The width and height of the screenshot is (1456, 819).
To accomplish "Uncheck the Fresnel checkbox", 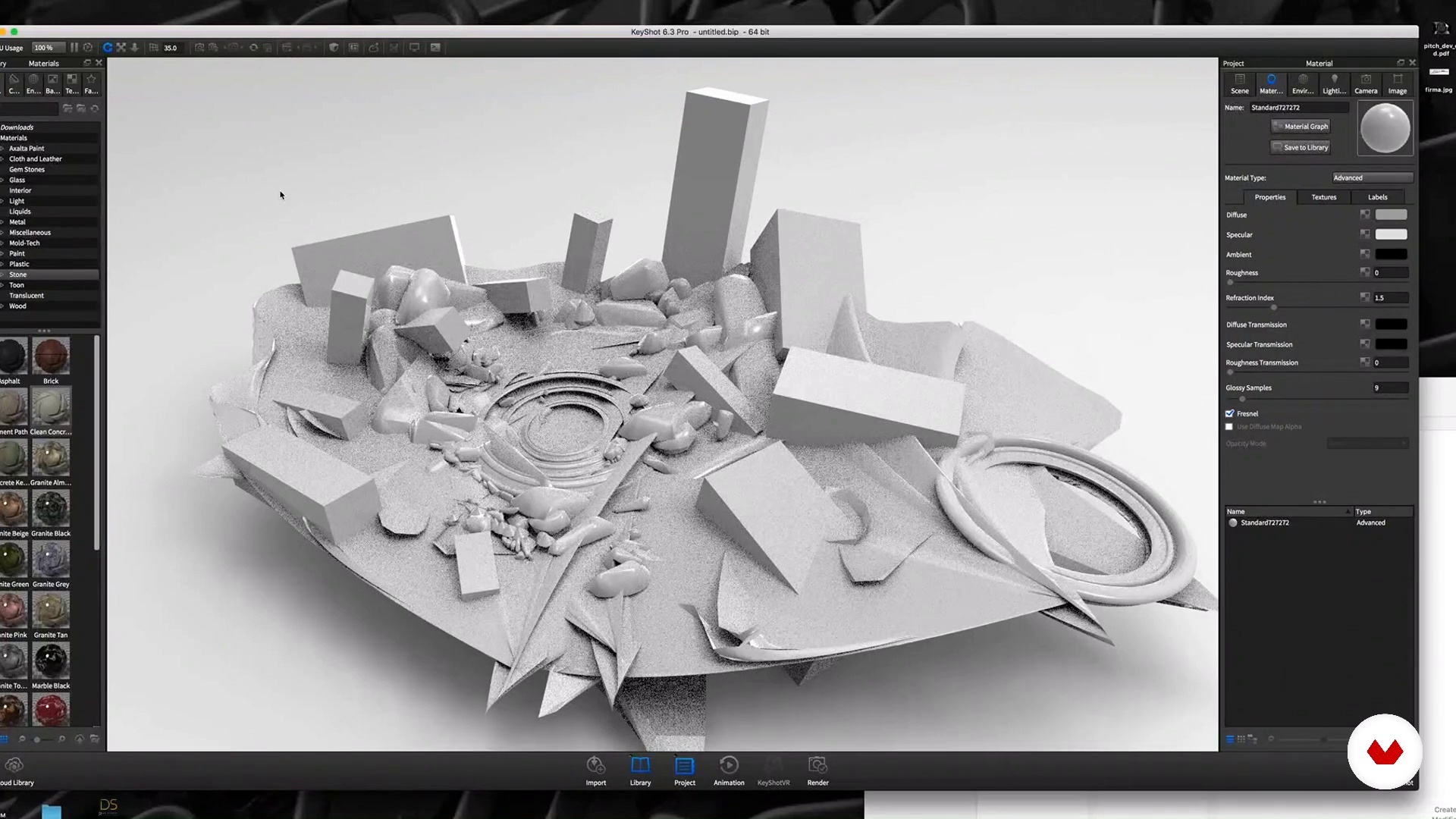I will (1230, 413).
